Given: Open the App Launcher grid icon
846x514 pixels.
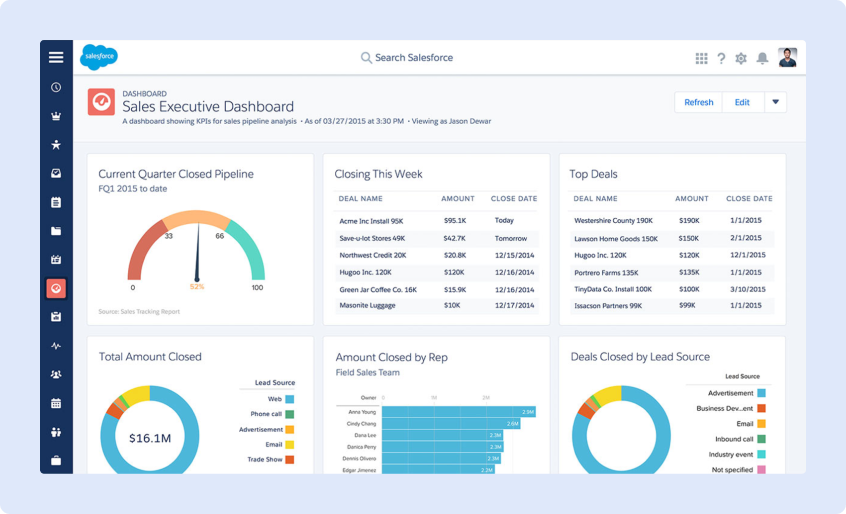Looking at the screenshot, I should (x=701, y=58).
